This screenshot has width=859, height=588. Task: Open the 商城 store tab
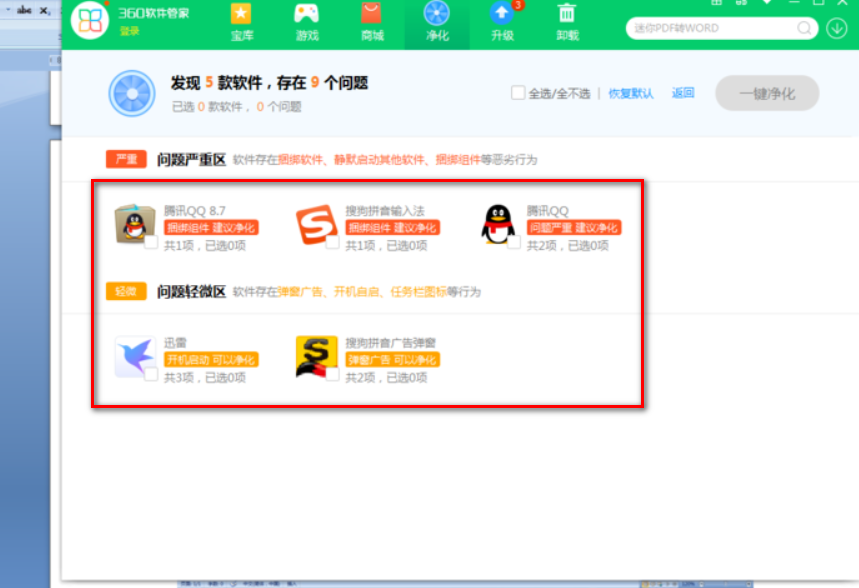click(372, 23)
